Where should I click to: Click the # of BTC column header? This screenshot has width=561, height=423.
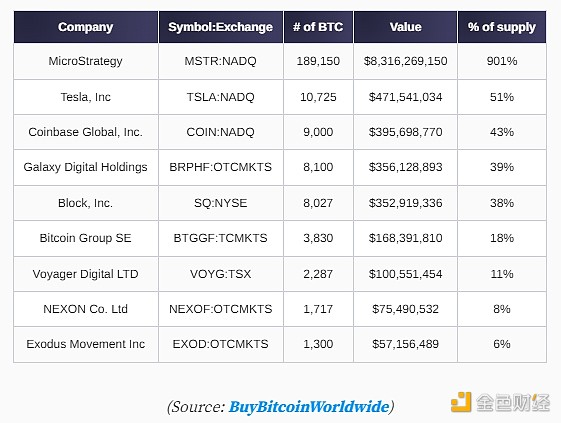coord(318,27)
